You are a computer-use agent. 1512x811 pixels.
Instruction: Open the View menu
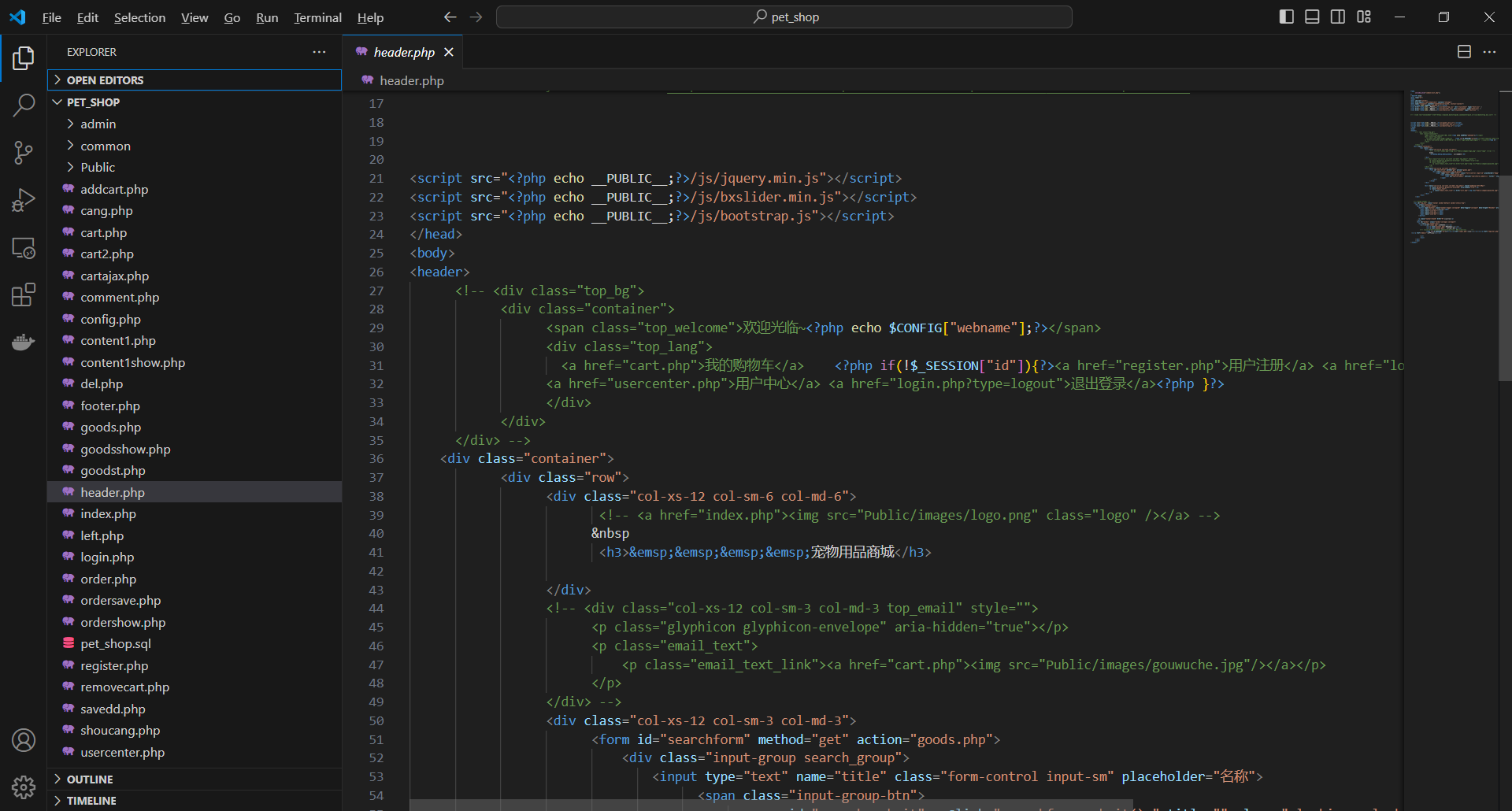click(x=195, y=17)
